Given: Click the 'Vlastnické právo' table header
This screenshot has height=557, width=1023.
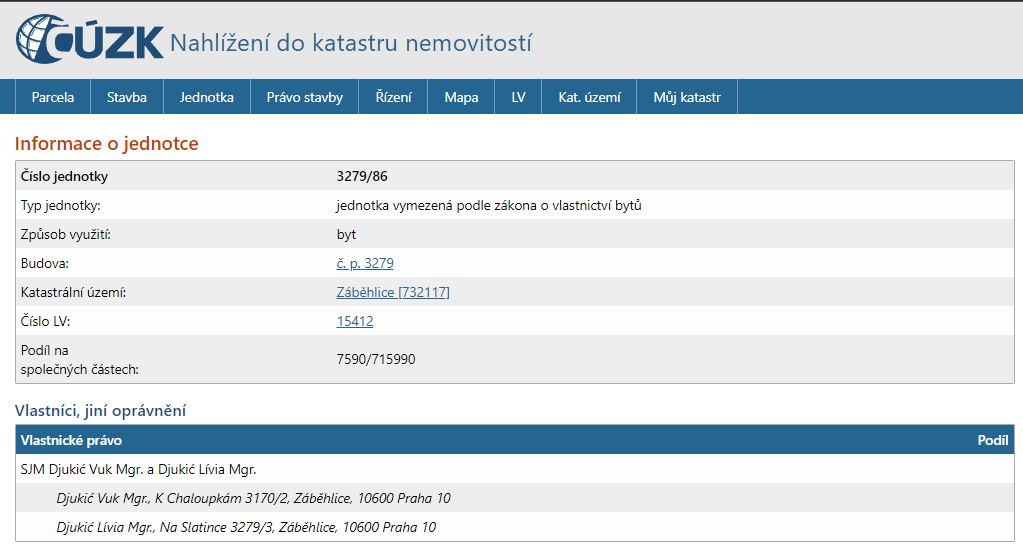Looking at the screenshot, I should pos(71,441).
